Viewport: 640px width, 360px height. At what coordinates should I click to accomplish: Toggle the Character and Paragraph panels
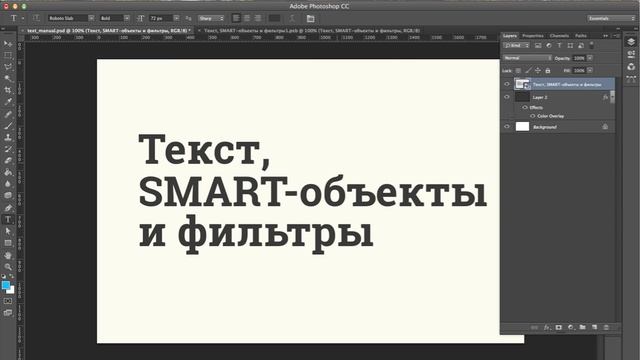311,18
